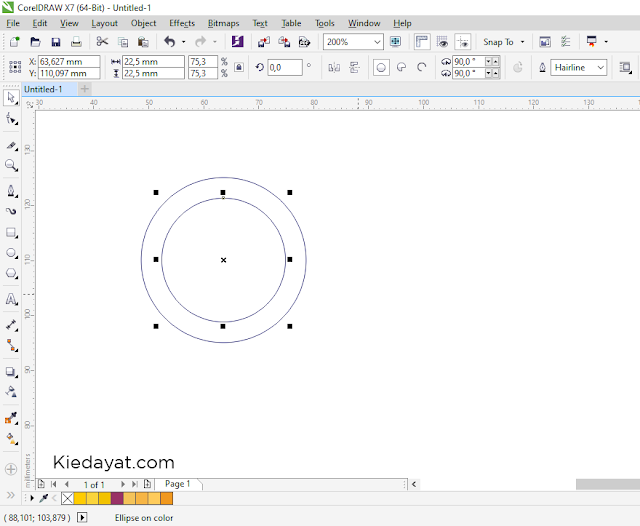
Task: Select the Drop Shadow tool
Action: click(11, 372)
